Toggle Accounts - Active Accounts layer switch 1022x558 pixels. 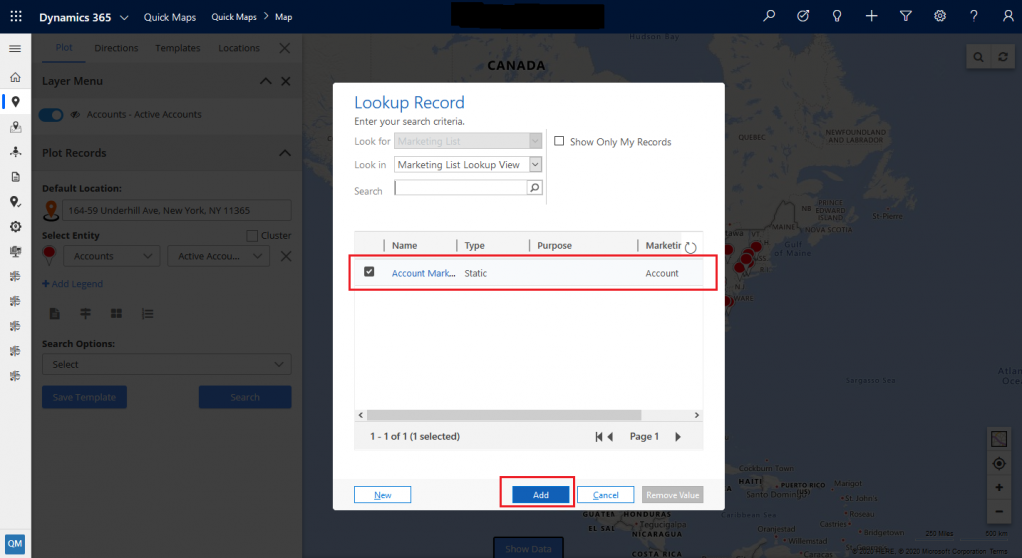click(51, 115)
